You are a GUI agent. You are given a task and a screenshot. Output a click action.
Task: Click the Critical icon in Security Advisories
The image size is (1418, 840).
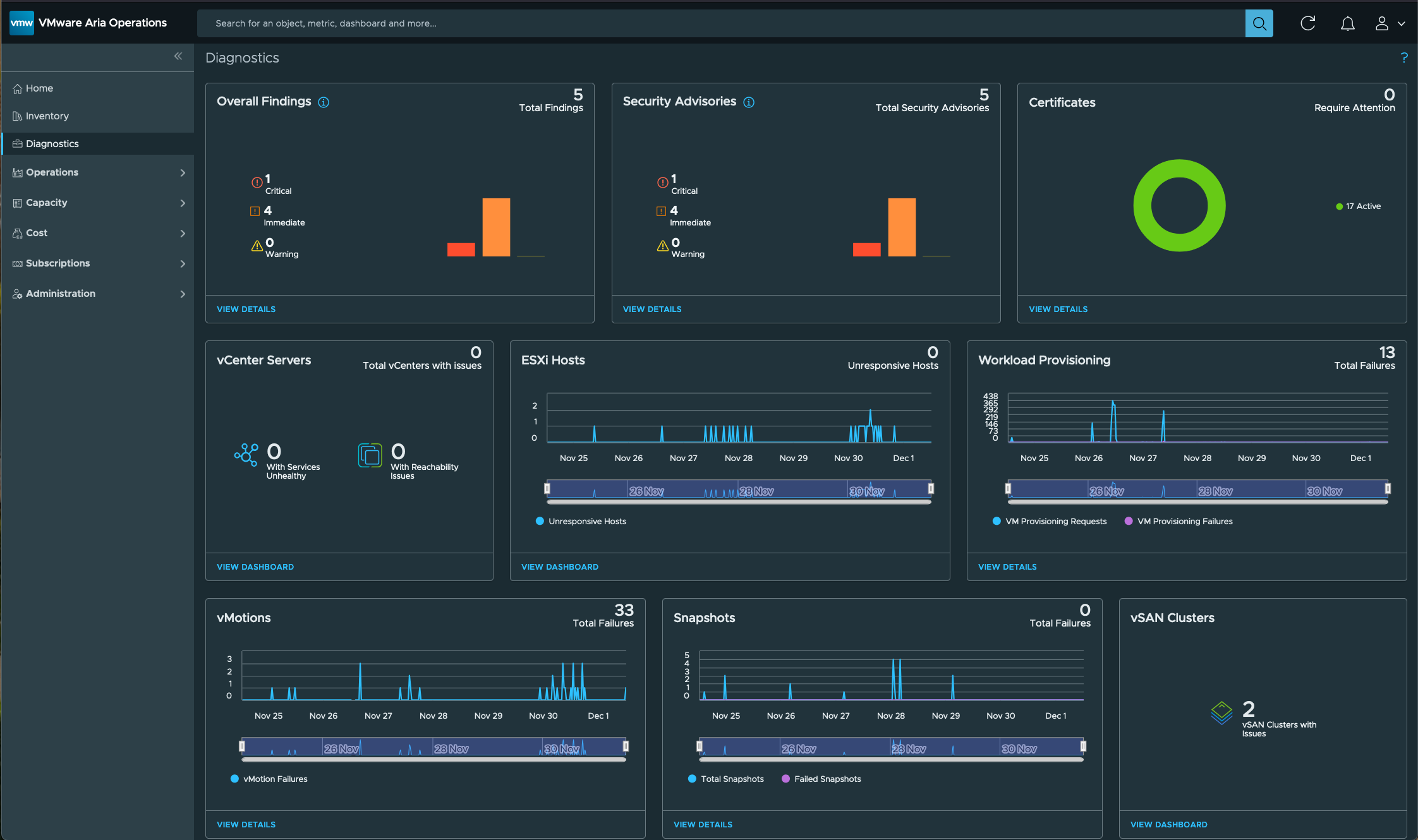[x=662, y=183]
